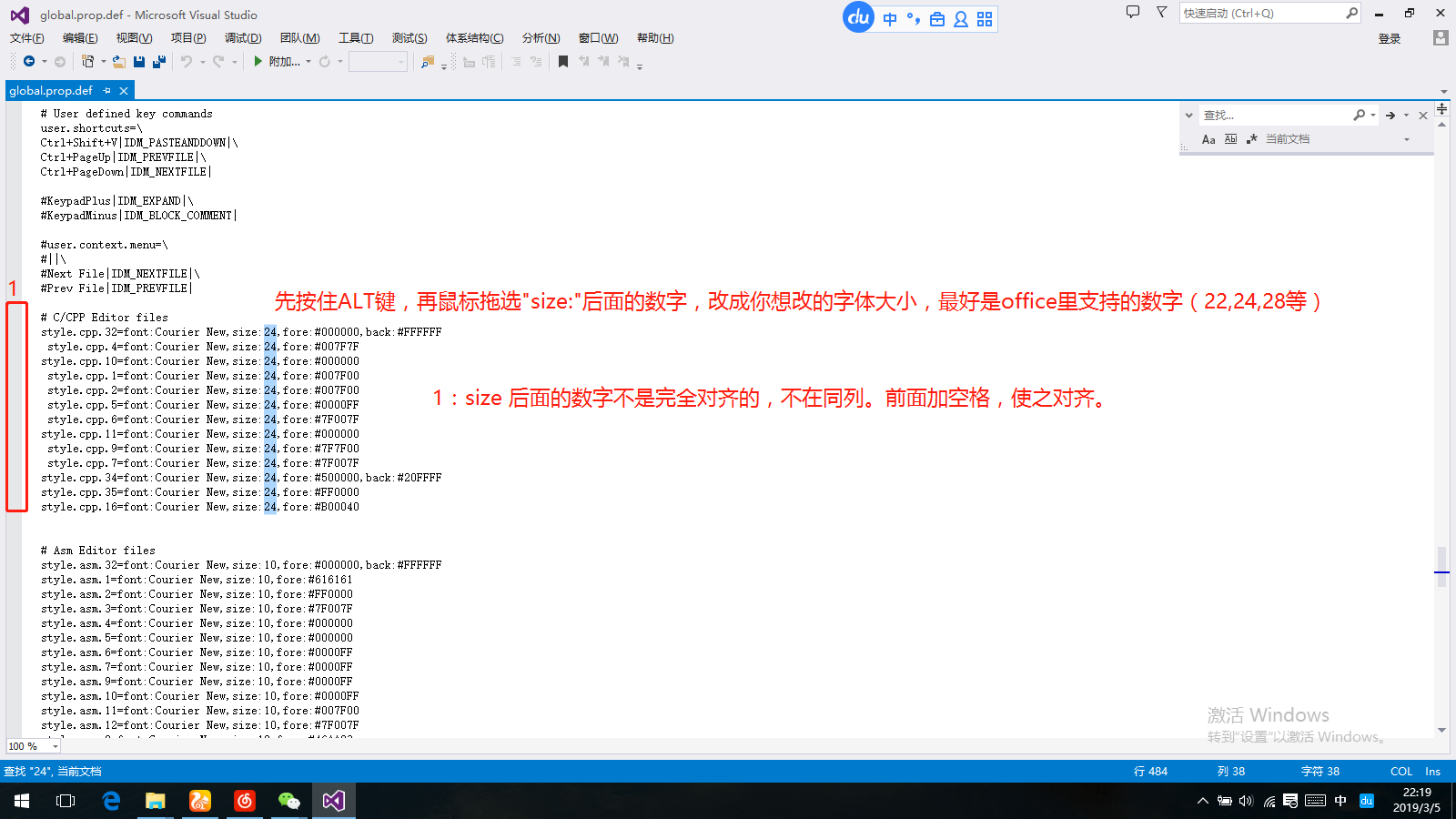Click the Open File folder icon
Viewport: 1456px width, 819px height.
(119, 61)
